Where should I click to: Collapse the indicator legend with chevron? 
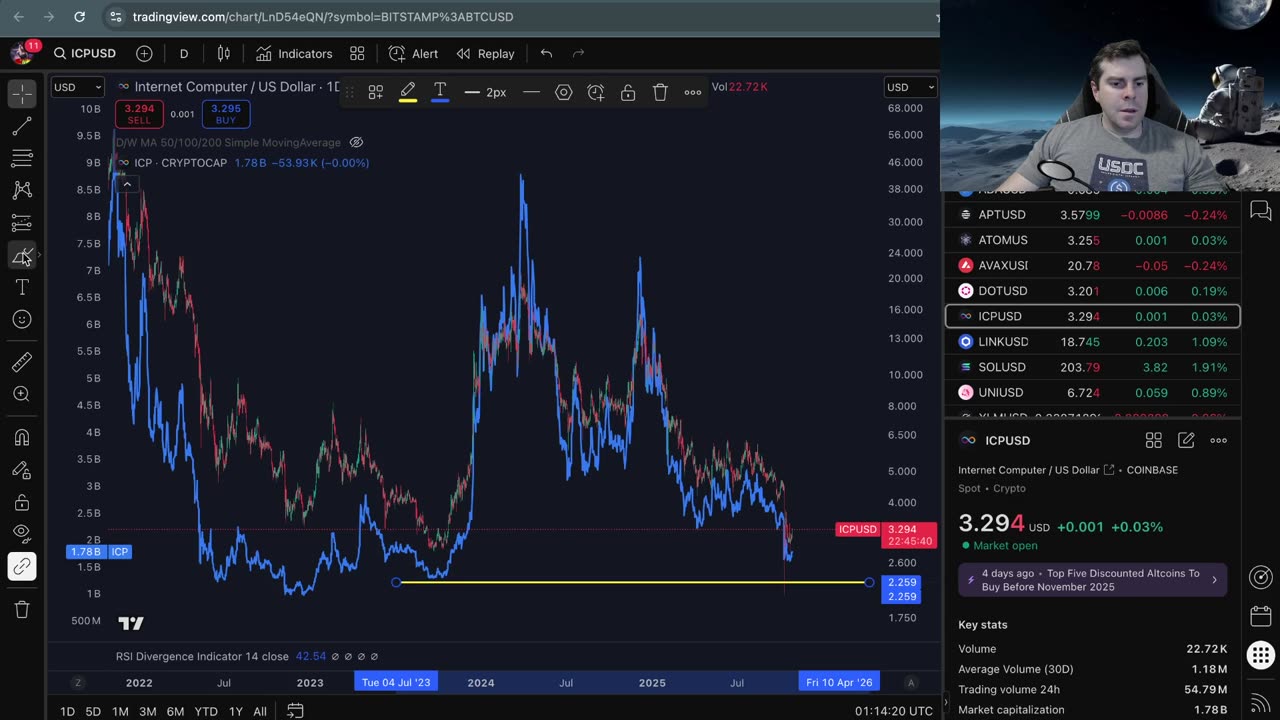(x=127, y=184)
